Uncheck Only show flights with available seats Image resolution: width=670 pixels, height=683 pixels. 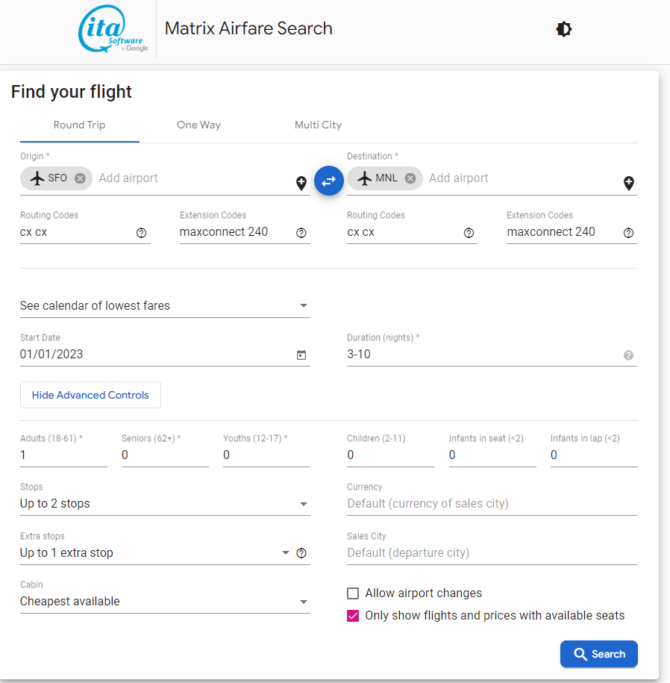coord(353,615)
